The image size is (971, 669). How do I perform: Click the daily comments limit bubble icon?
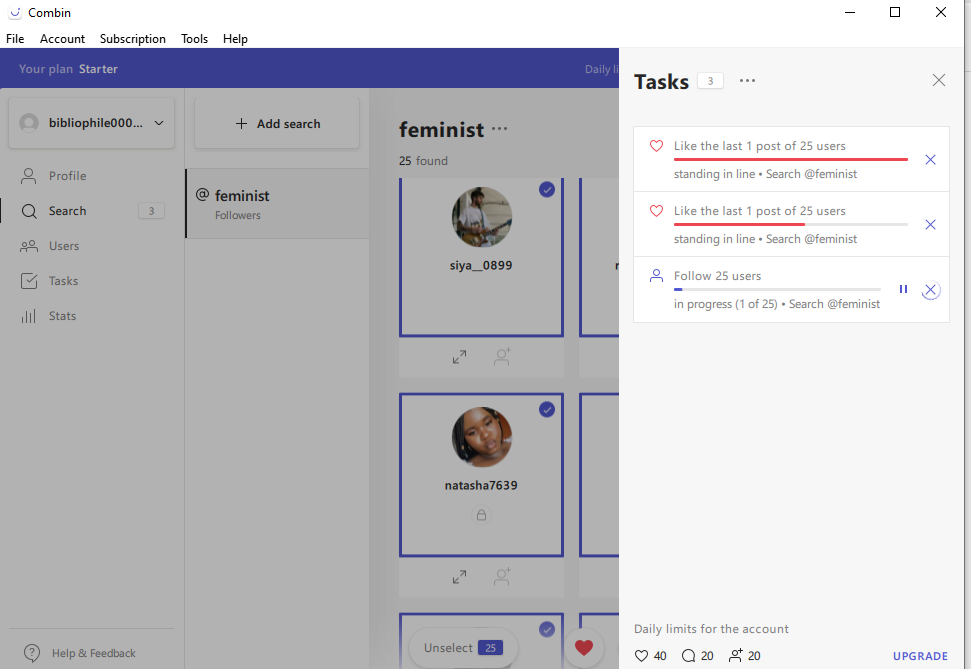[689, 656]
